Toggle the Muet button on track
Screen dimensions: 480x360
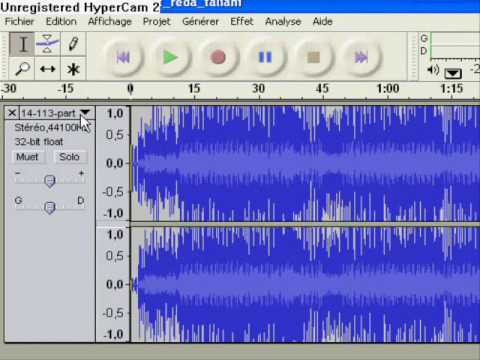[27, 157]
